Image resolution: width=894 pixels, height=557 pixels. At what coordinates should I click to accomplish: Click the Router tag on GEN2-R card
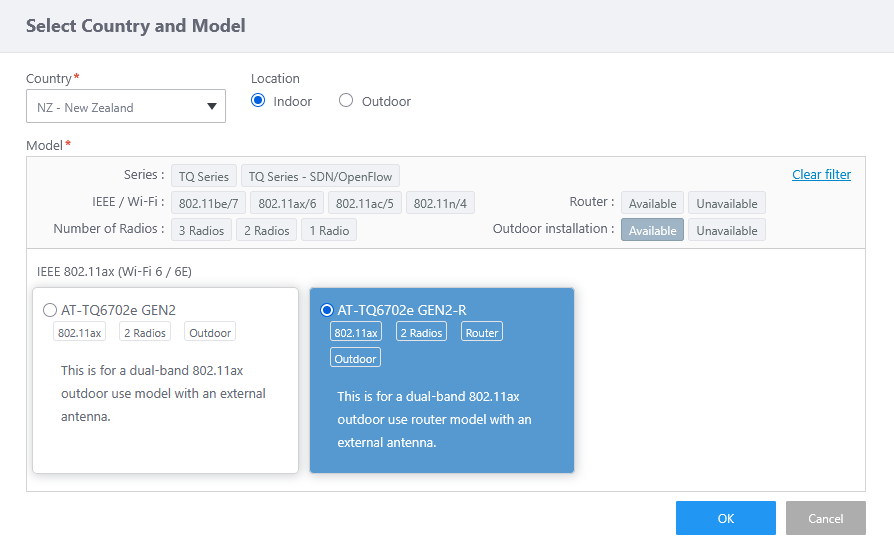point(482,332)
